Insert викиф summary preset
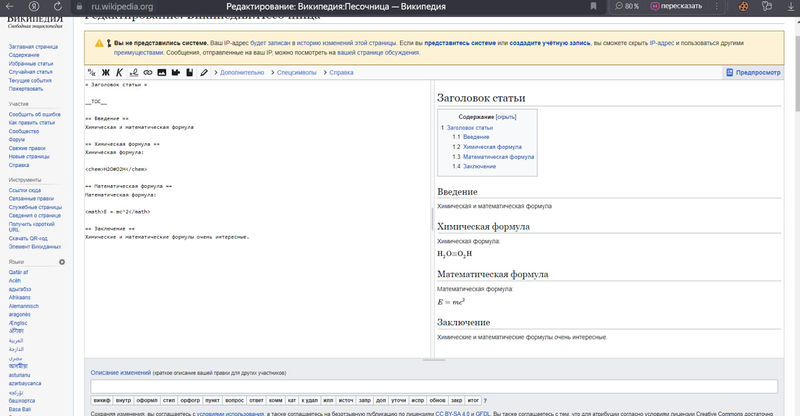Image resolution: width=800 pixels, height=416 pixels. pos(102,401)
